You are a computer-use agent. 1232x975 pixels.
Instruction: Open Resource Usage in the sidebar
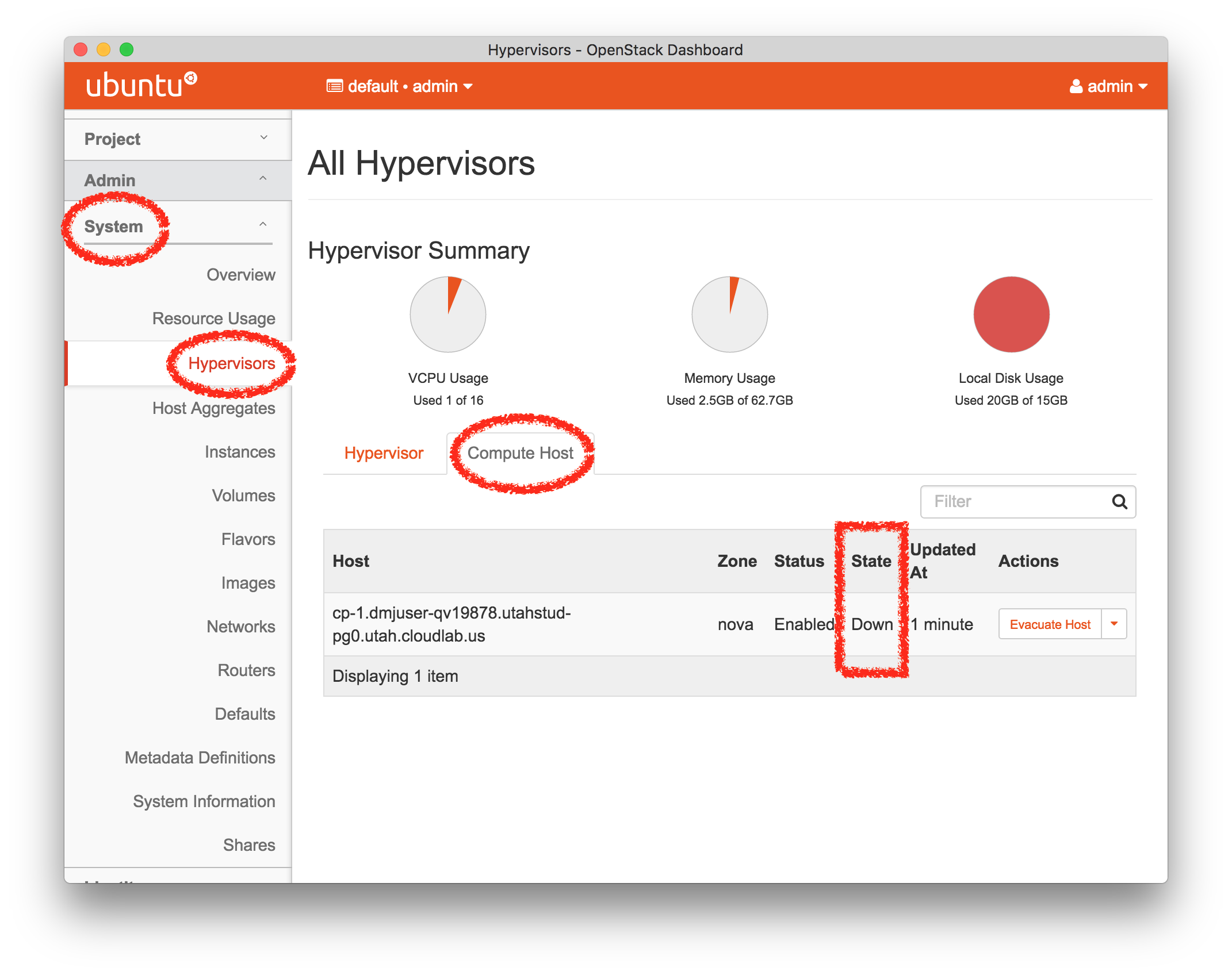click(213, 318)
